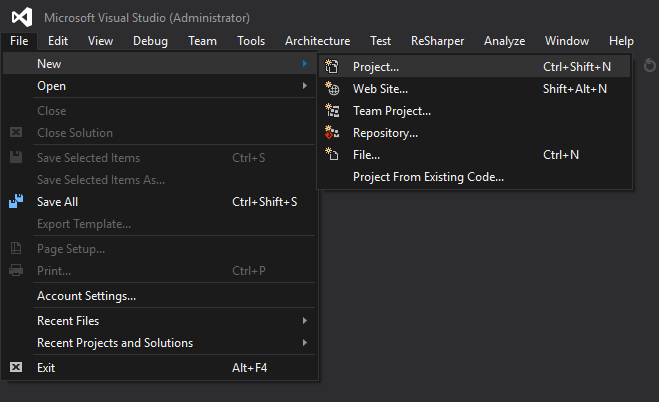Open the Debug menu
The height and width of the screenshot is (402, 659).
(x=150, y=41)
